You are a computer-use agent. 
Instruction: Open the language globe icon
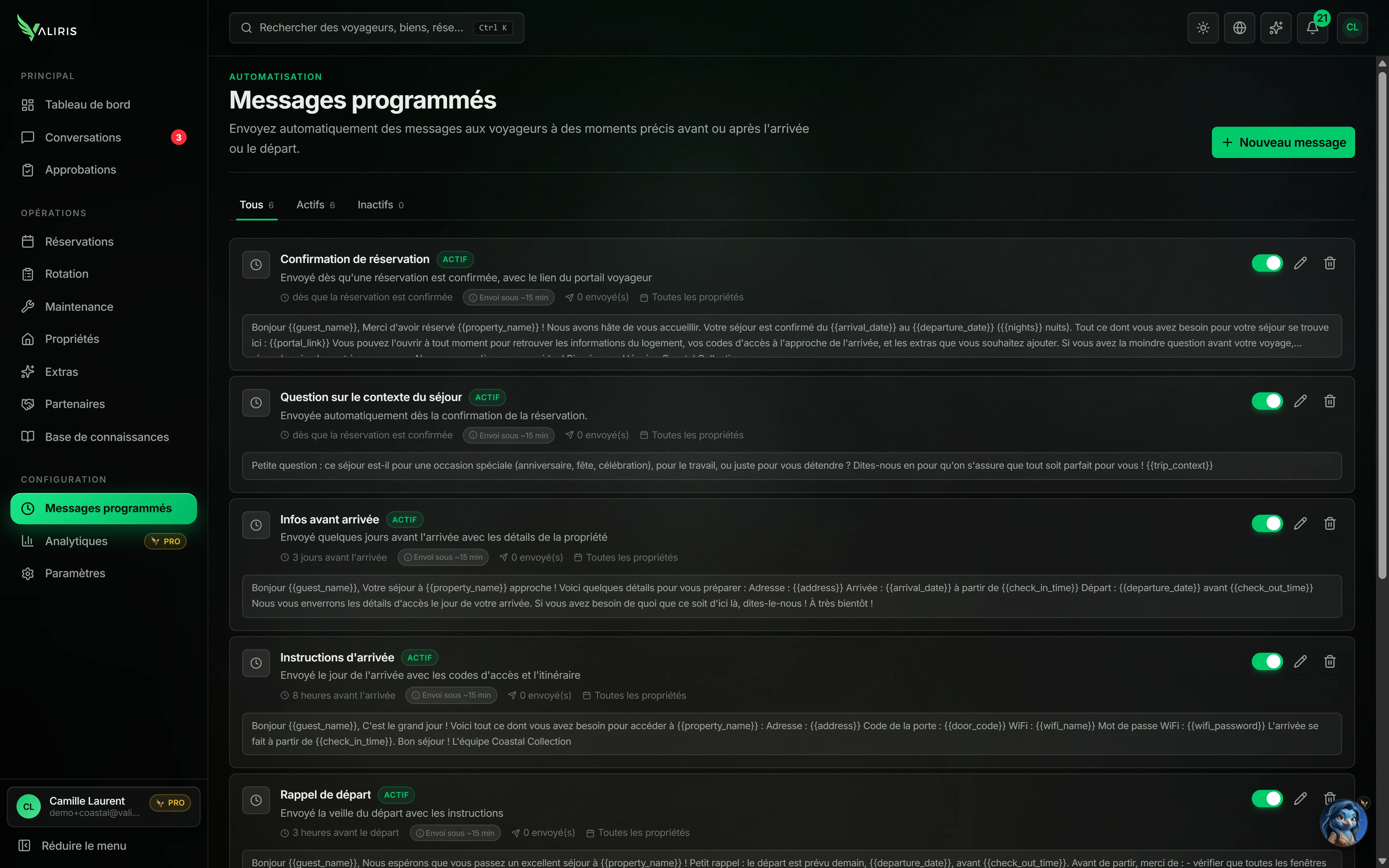pyautogui.click(x=1239, y=27)
